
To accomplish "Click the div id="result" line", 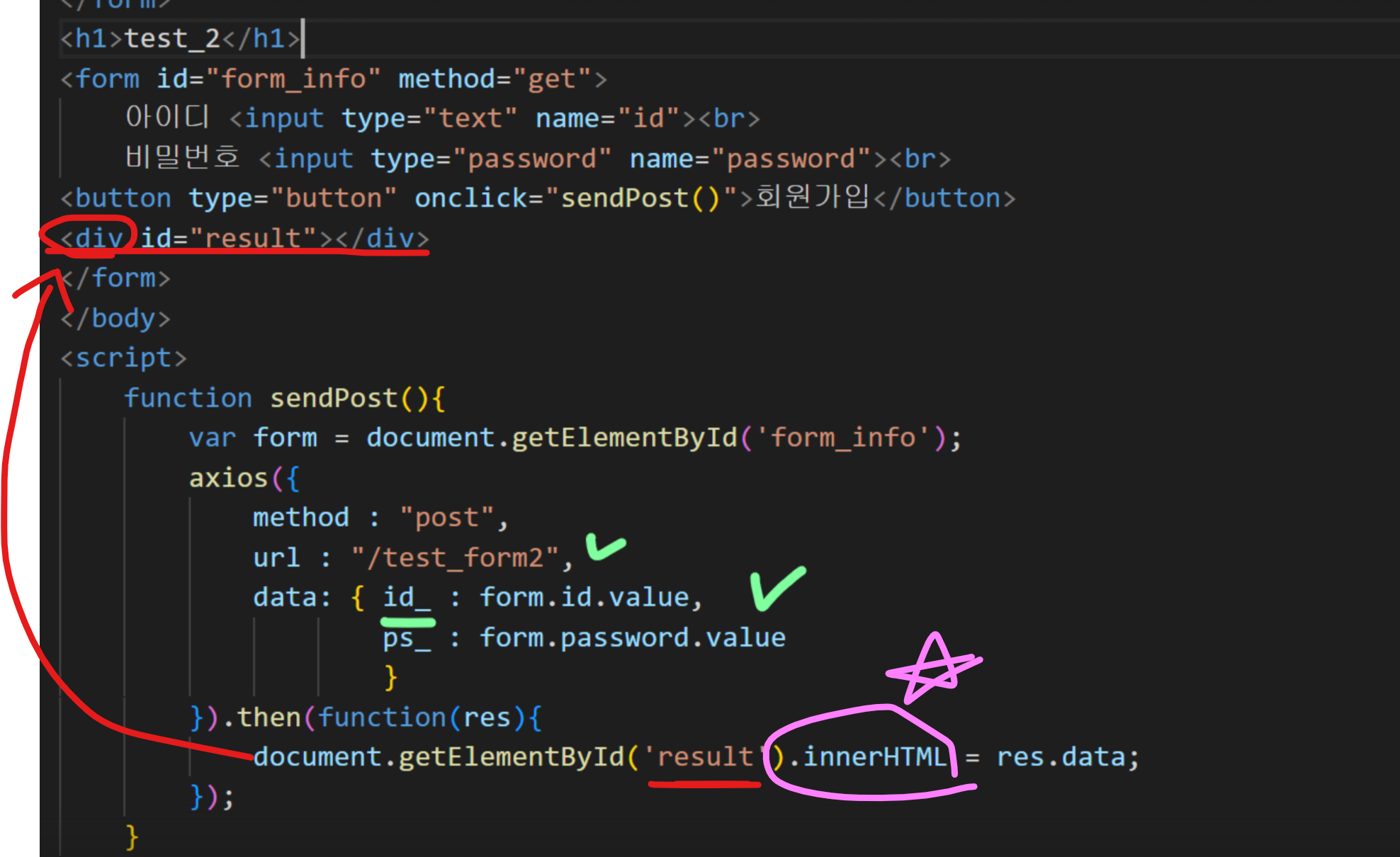I will pyautogui.click(x=244, y=238).
